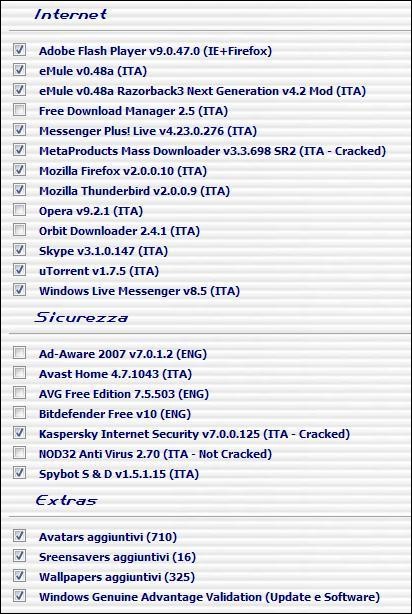Click the 'Sicurezza' section heading
The height and width of the screenshot is (614, 412).
(81, 317)
